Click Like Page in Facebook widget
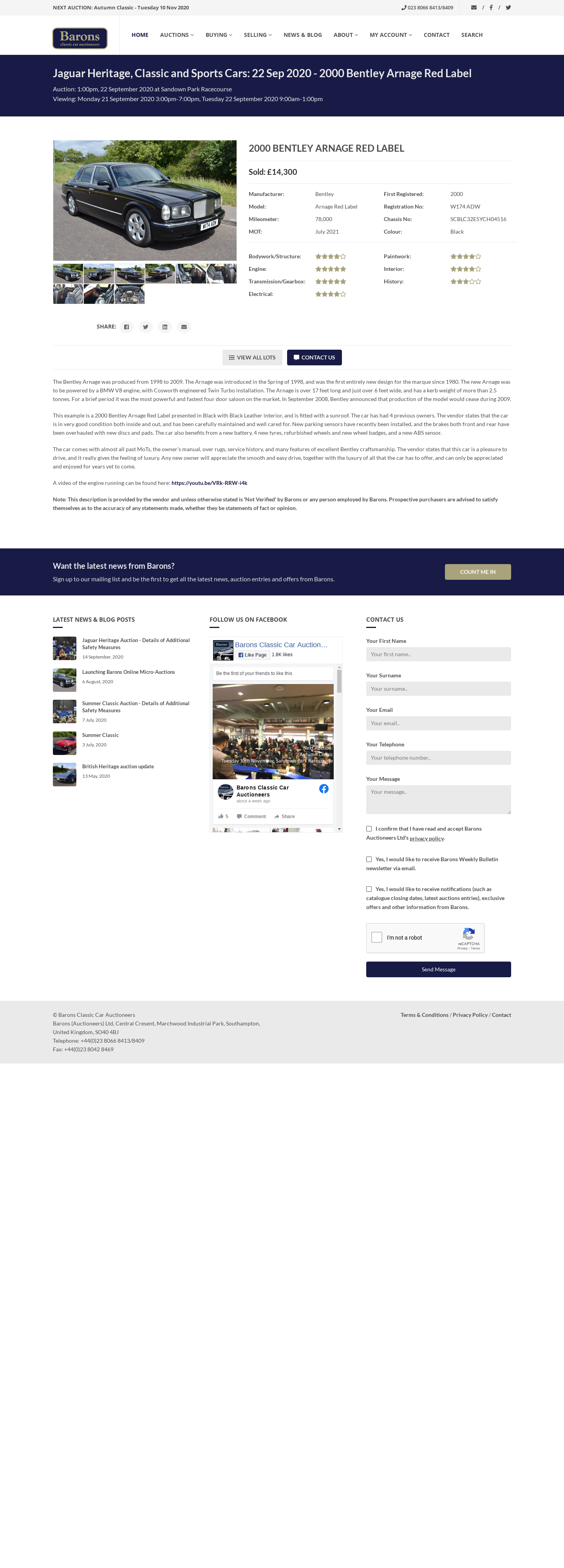This screenshot has width=564, height=1568. coord(253,655)
